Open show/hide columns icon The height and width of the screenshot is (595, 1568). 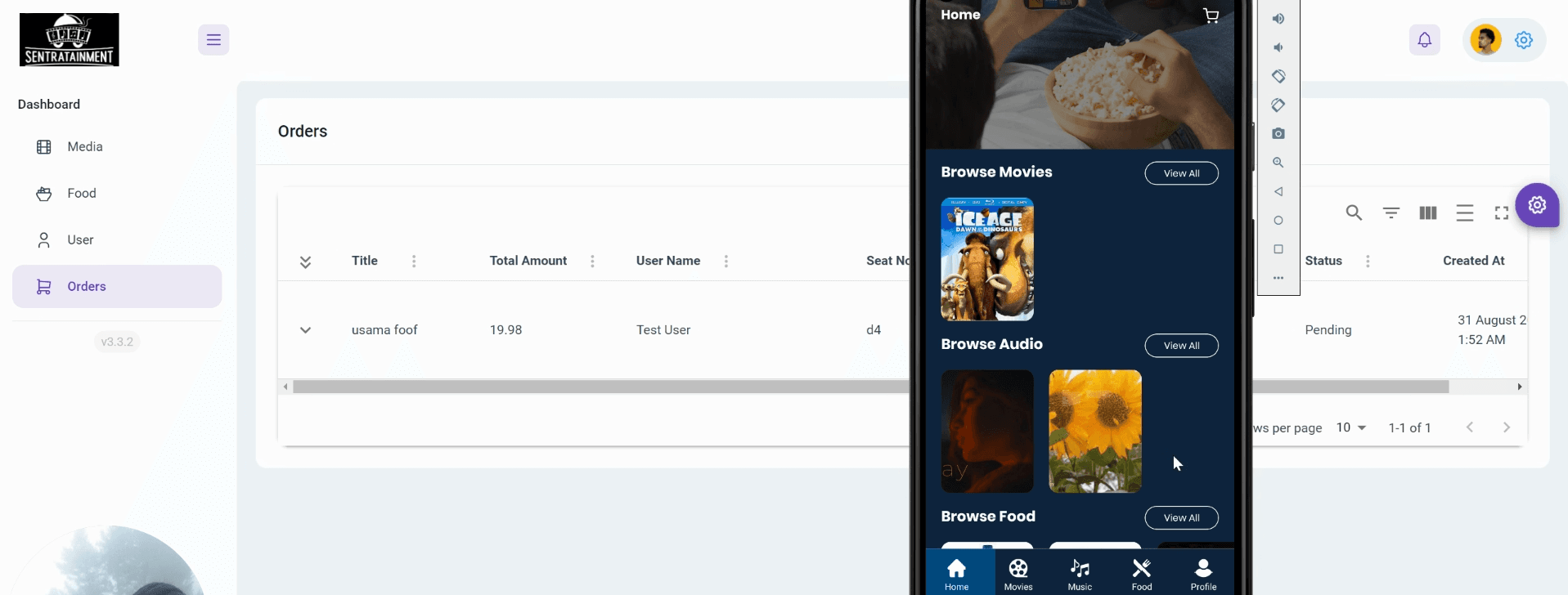pyautogui.click(x=1427, y=213)
